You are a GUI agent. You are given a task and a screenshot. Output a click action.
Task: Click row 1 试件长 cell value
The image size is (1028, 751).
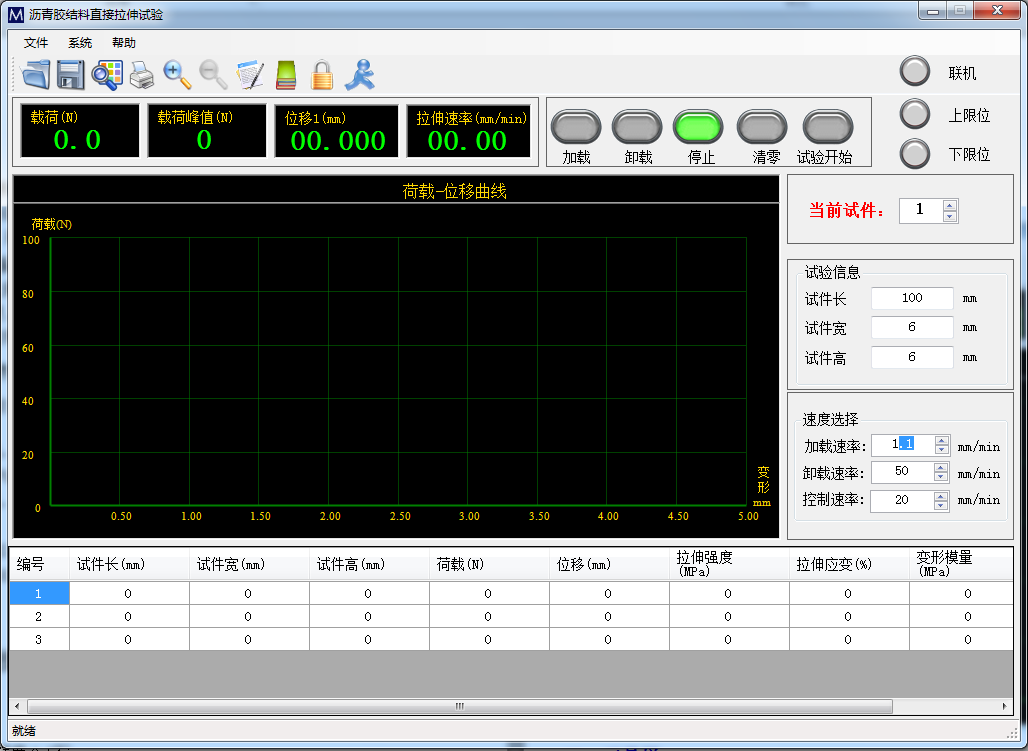pos(128,594)
